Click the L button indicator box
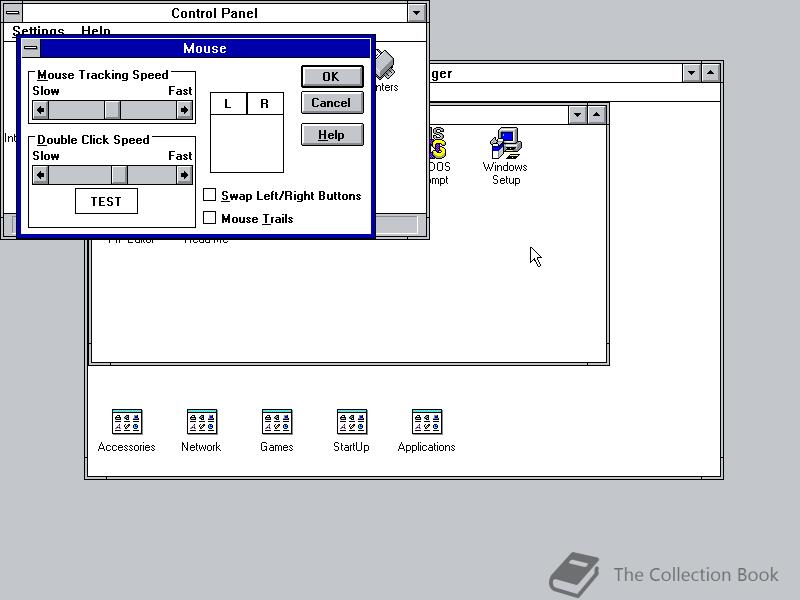 [x=228, y=104]
